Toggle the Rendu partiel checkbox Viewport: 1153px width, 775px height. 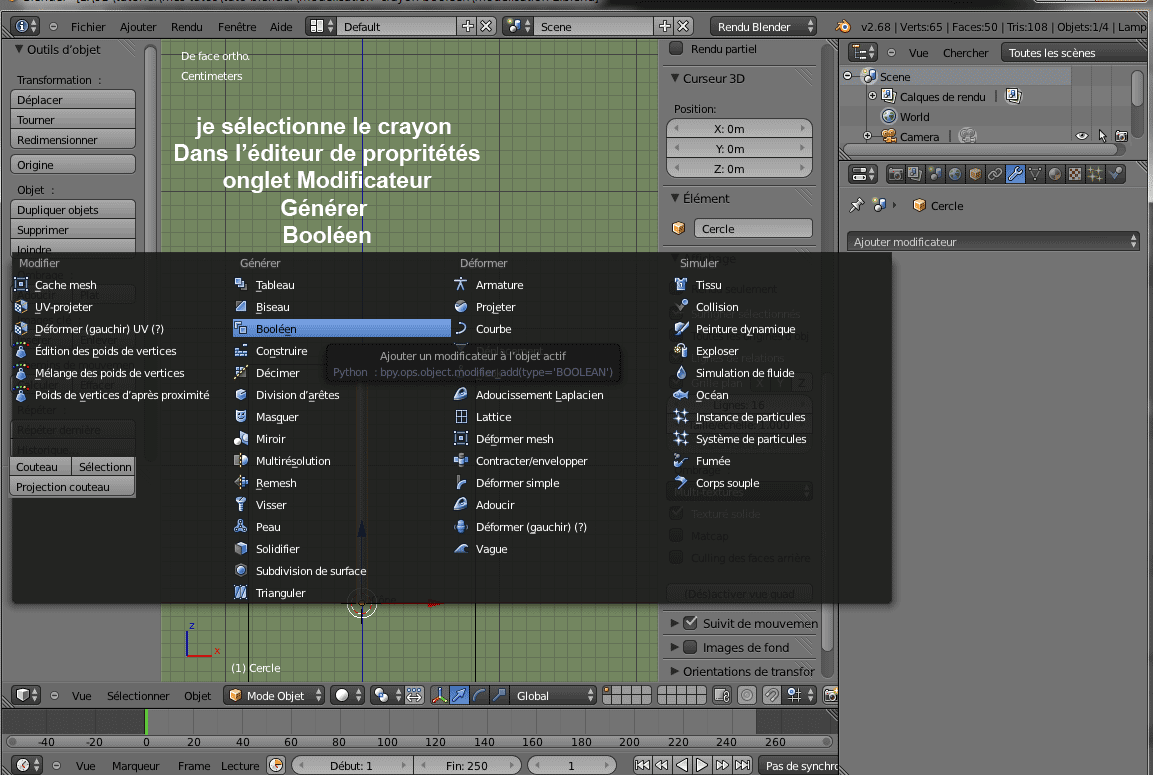pyautogui.click(x=677, y=49)
